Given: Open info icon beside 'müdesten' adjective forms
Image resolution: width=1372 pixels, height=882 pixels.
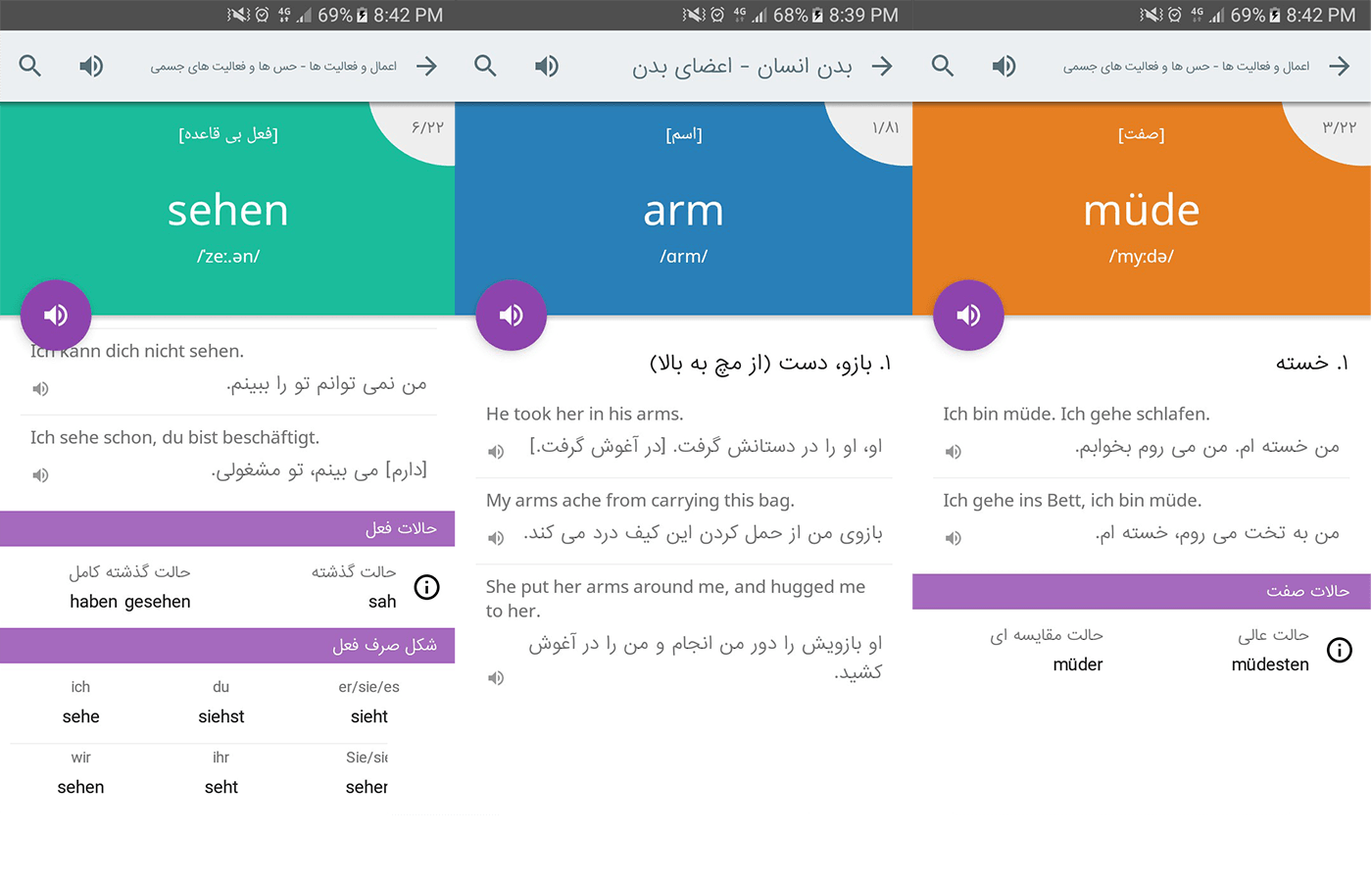Looking at the screenshot, I should pos(1340,650).
